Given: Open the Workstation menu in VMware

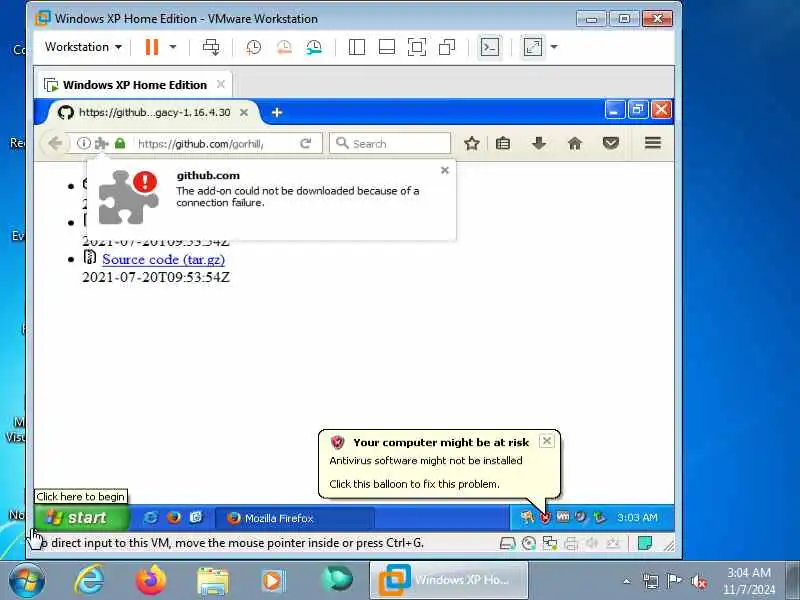Looking at the screenshot, I should (83, 47).
